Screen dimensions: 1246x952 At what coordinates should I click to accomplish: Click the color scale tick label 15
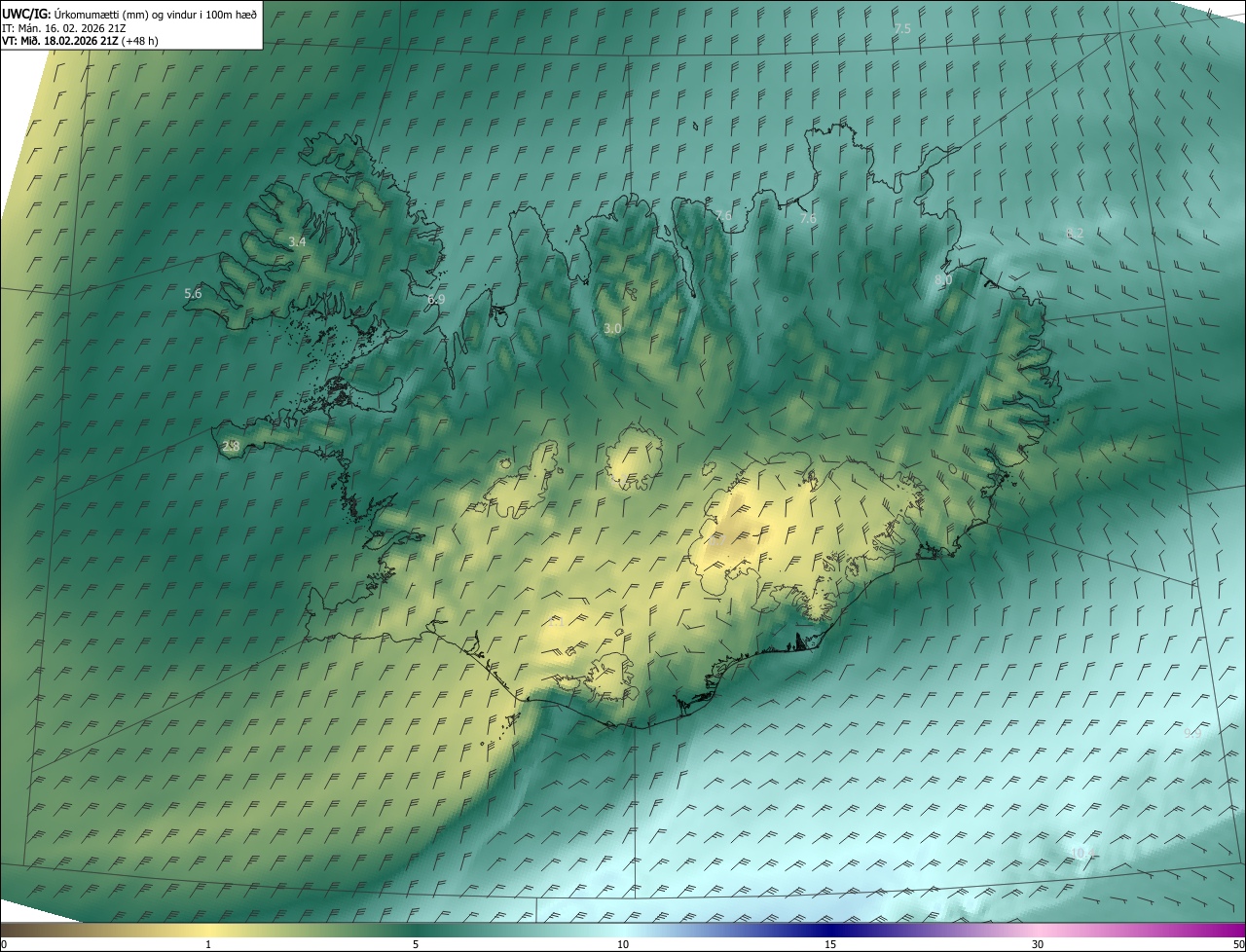tap(830, 945)
